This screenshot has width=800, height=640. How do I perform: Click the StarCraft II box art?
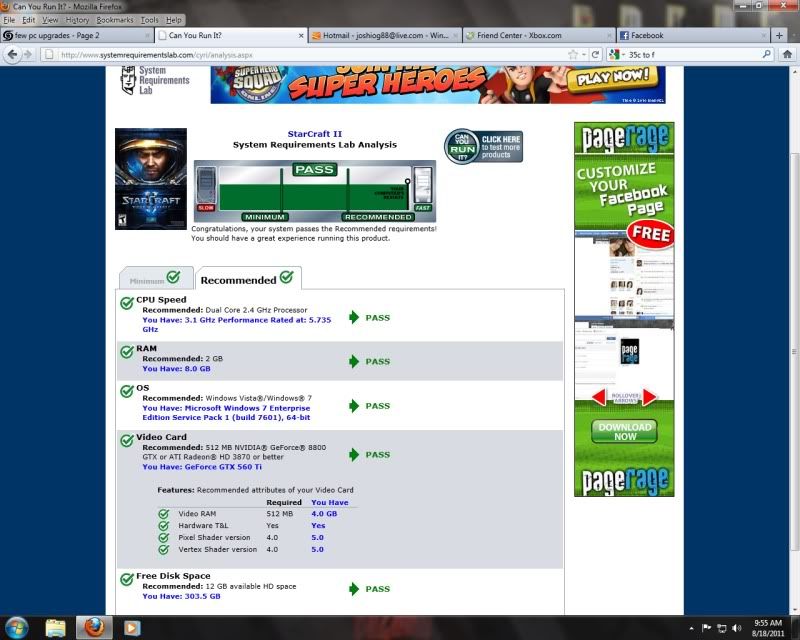click(x=151, y=179)
